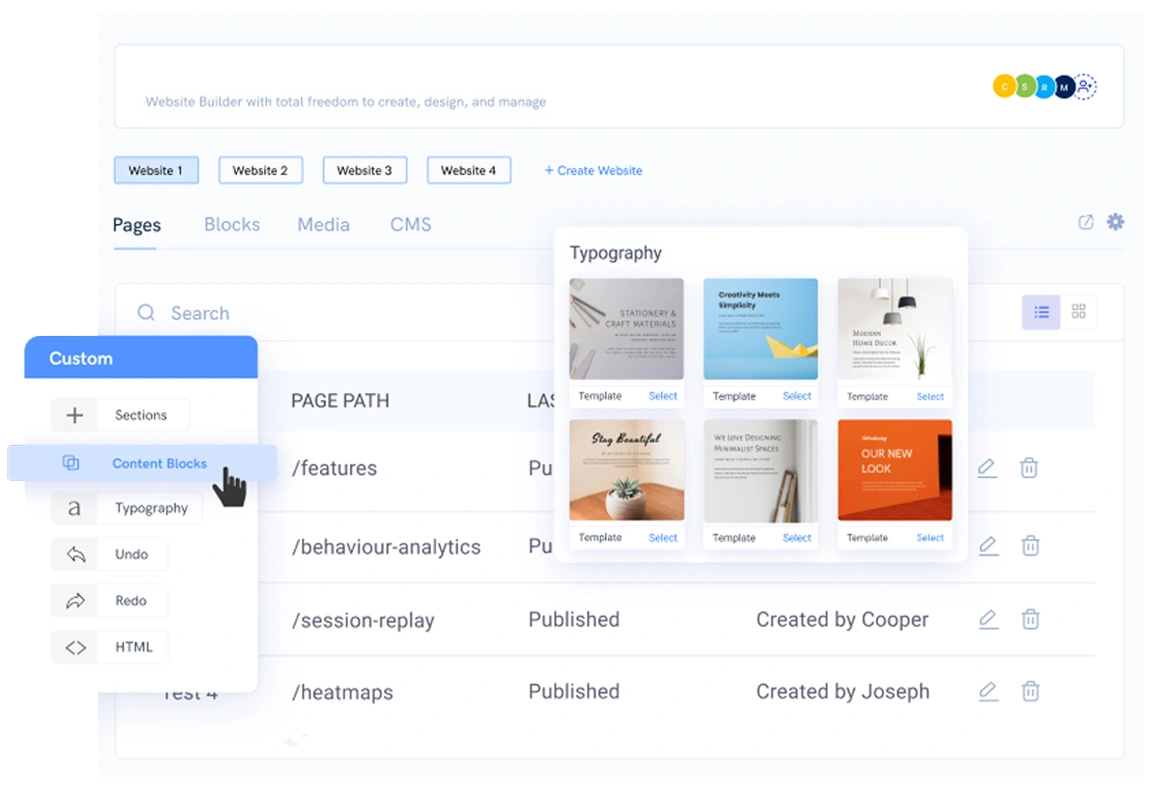The width and height of the screenshot is (1150, 790).
Task: Click the Undo arrow icon
Action: 75,554
